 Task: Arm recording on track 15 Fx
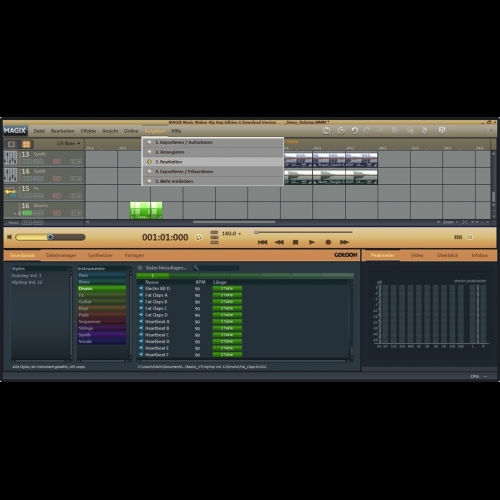(57, 196)
